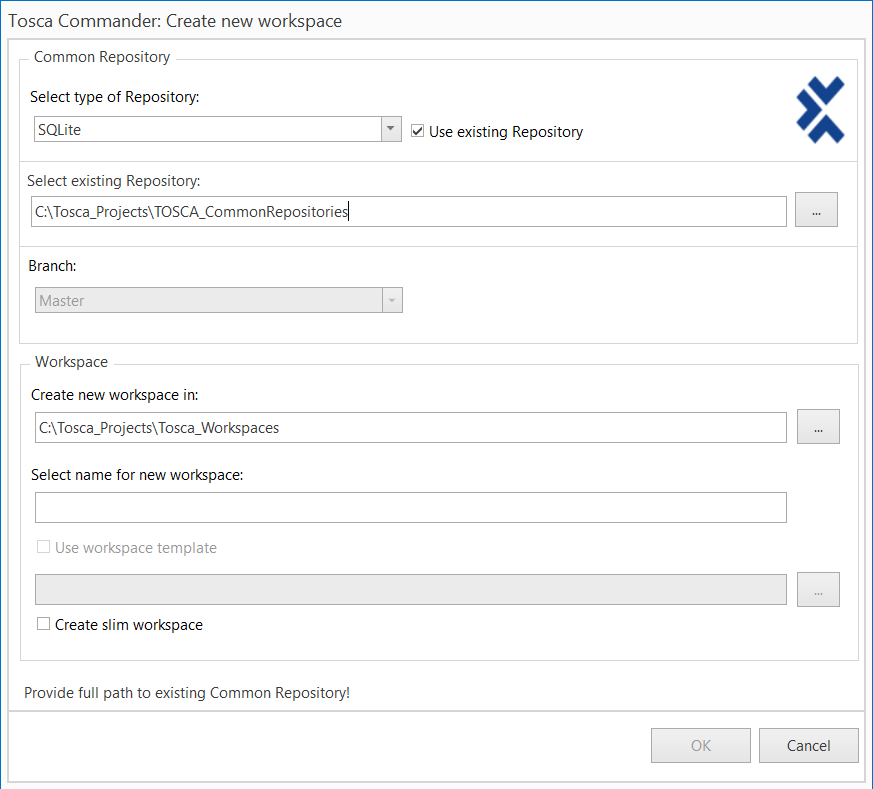The image size is (873, 789).
Task: Expand the Branch Master dropdown
Action: (x=392, y=300)
